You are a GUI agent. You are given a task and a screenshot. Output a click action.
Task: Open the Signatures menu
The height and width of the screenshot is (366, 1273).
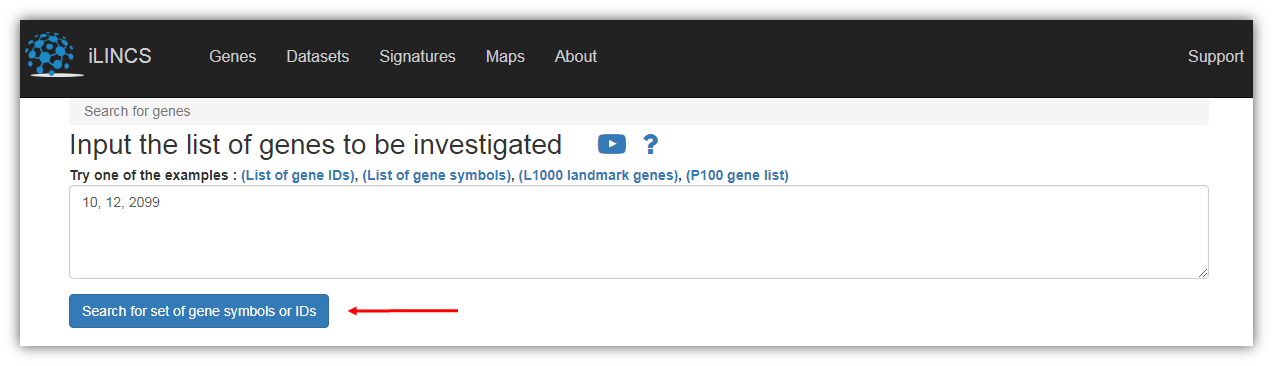417,56
